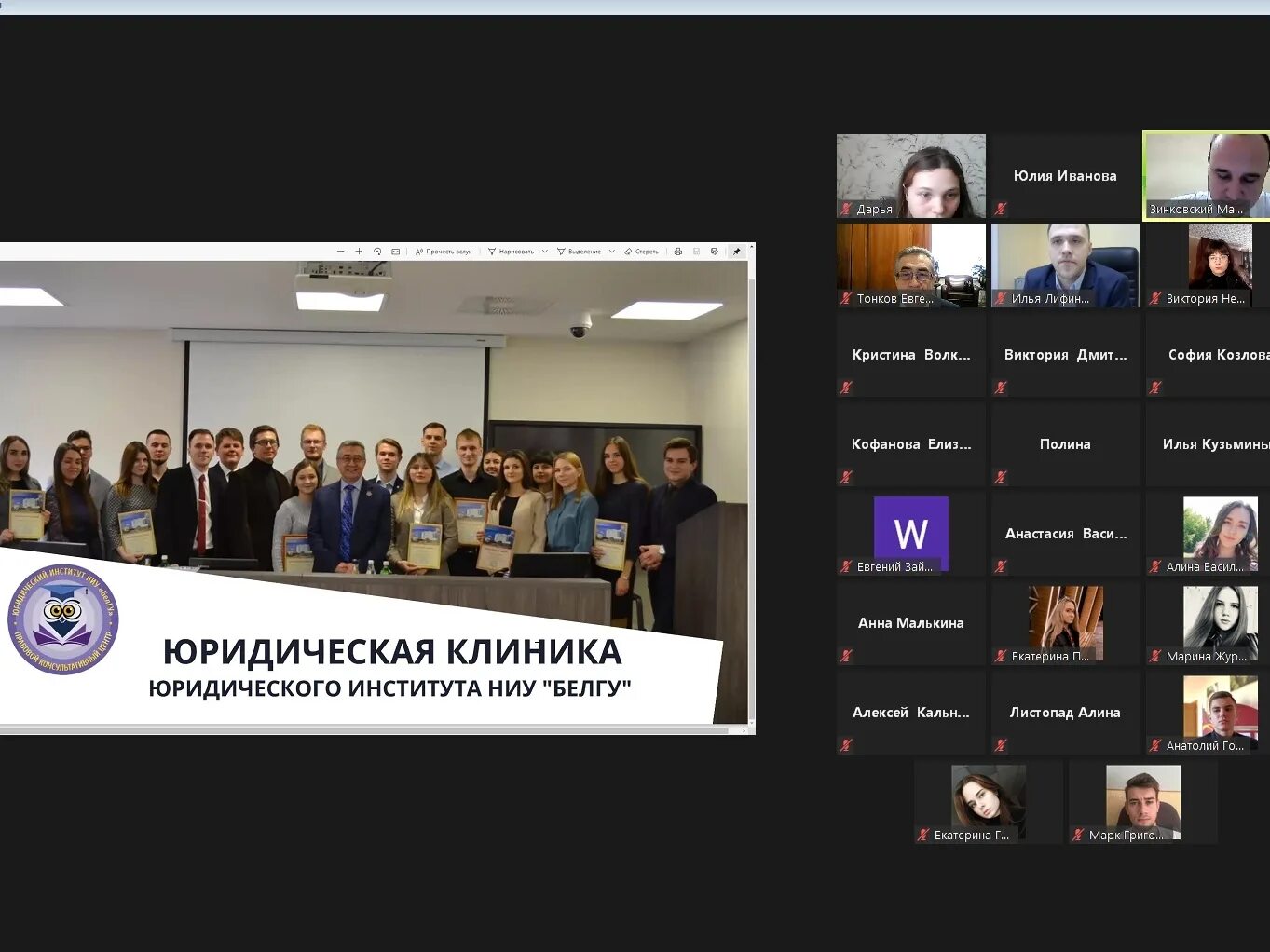Click muted mic icon on Юлия Иванова's tile
The height and width of the screenshot is (952, 1270).
click(x=1001, y=209)
